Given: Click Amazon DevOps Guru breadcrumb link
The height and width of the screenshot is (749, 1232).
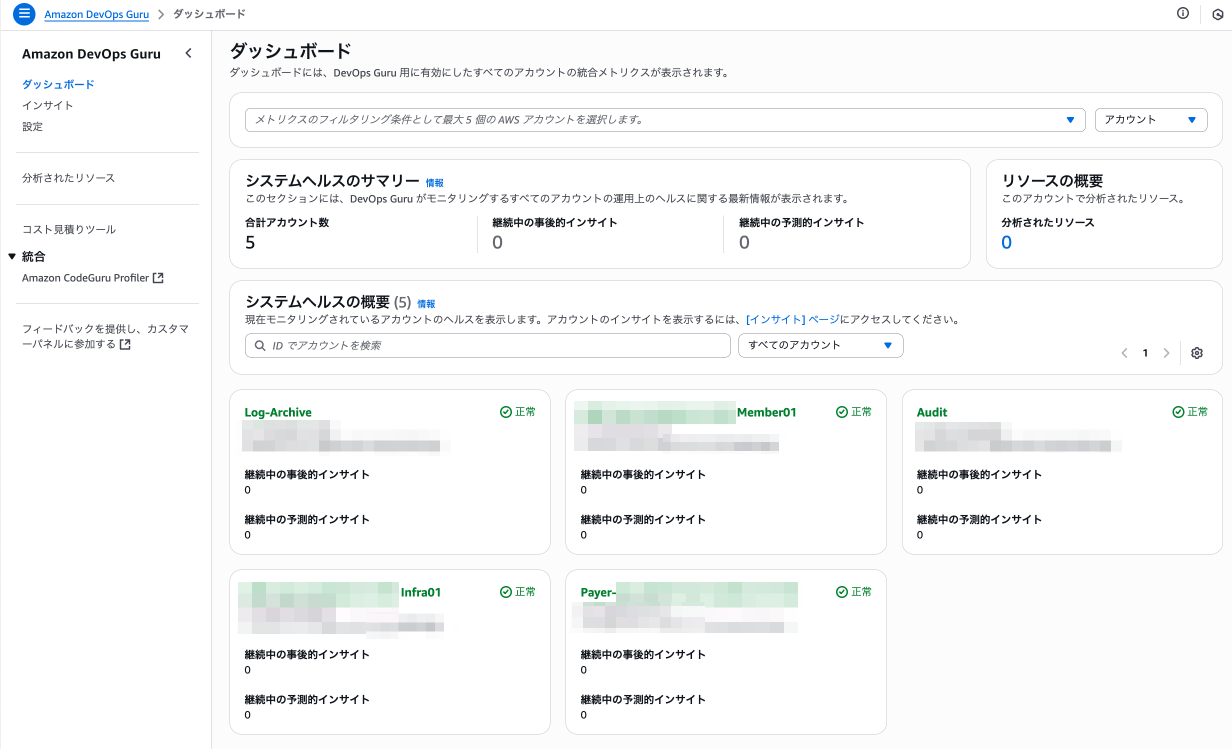Looking at the screenshot, I should tap(96, 14).
